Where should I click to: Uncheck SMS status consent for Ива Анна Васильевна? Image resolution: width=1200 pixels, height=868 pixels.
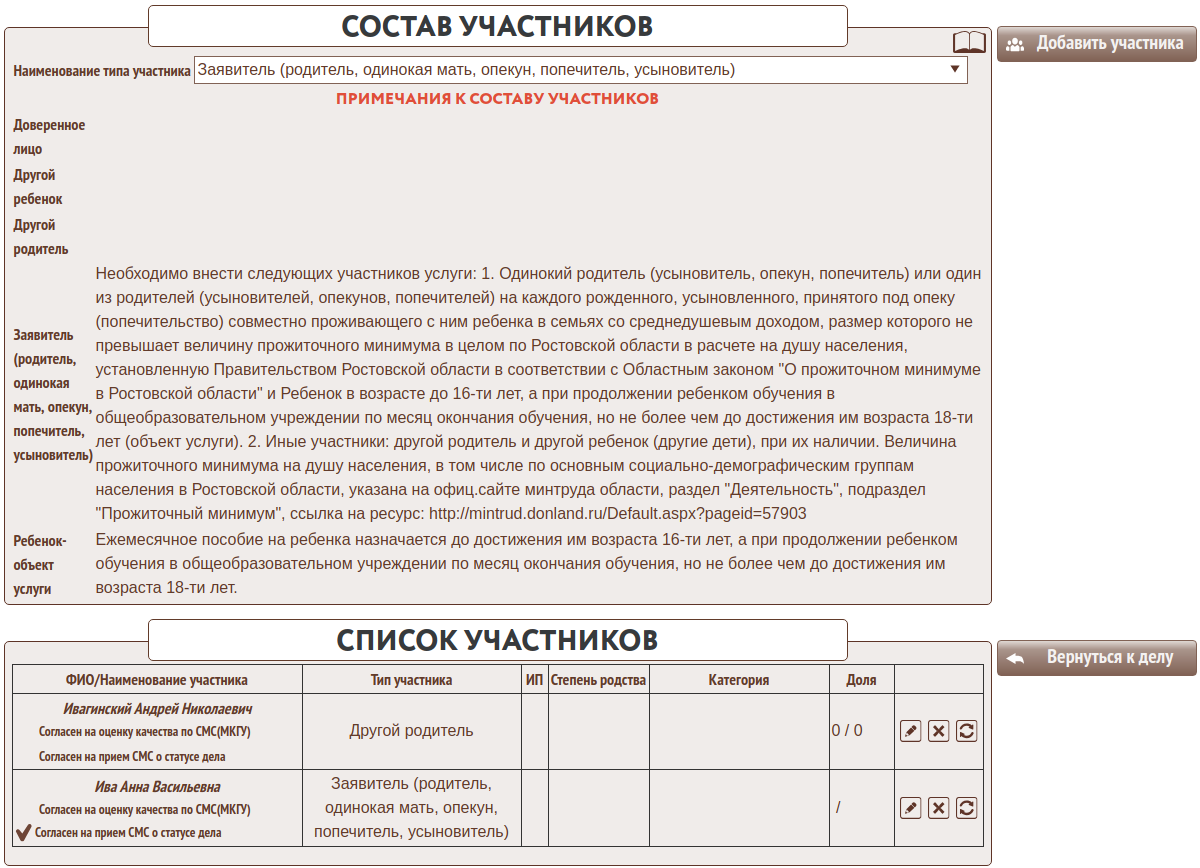(24, 832)
